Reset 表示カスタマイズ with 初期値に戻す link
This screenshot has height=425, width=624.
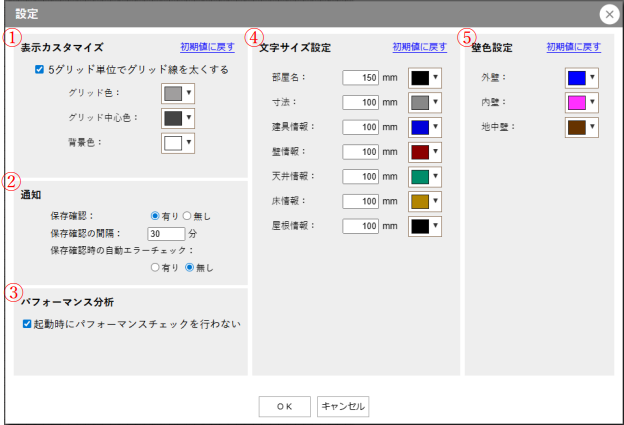click(x=208, y=47)
